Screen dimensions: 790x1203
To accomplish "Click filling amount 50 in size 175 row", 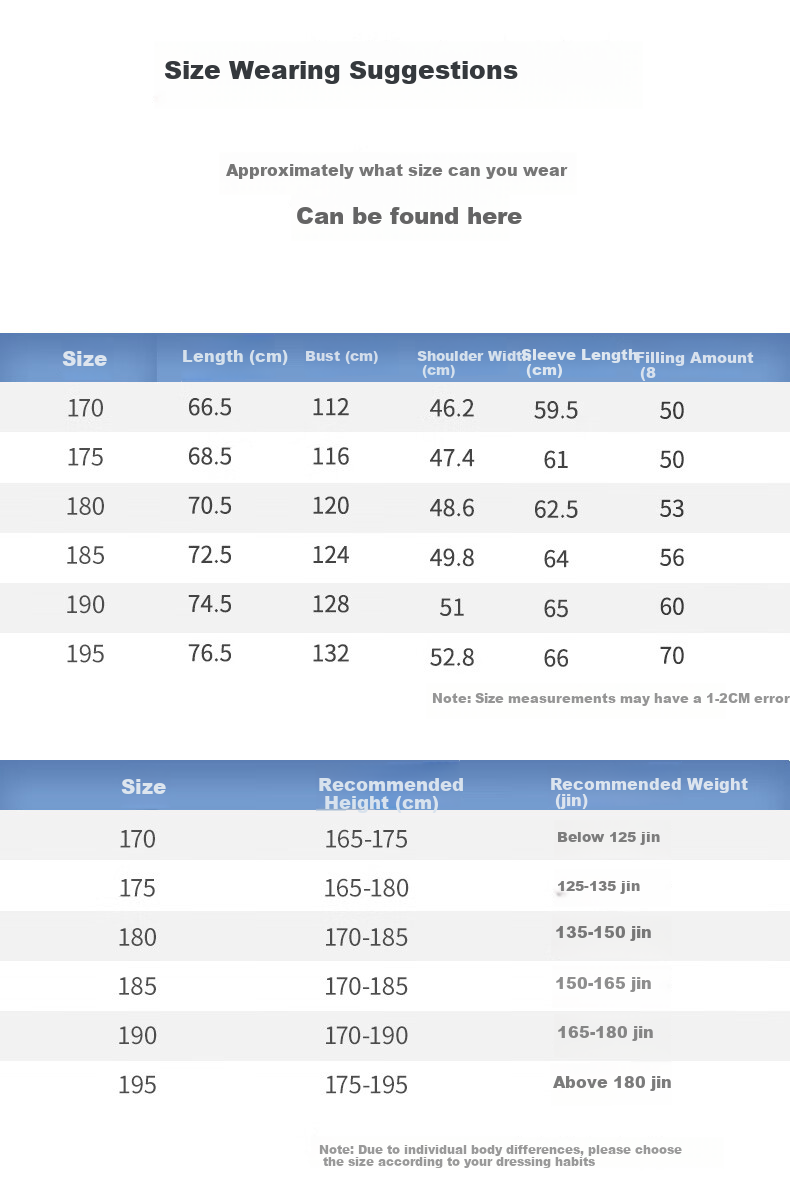I will [672, 460].
